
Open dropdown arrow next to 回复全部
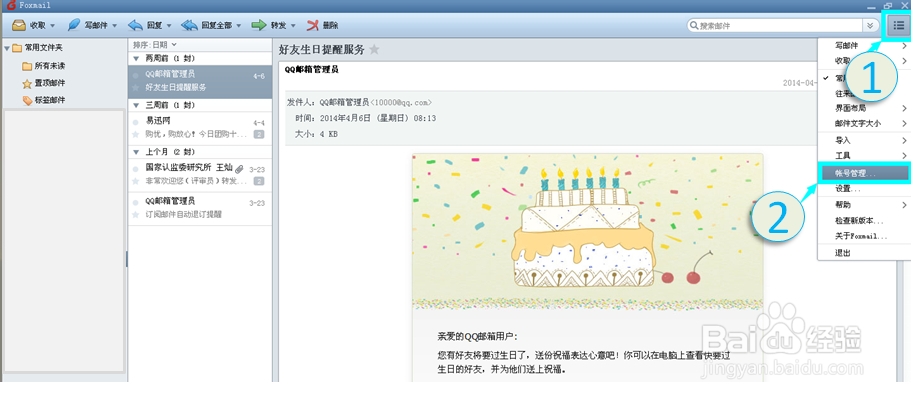tap(238, 26)
